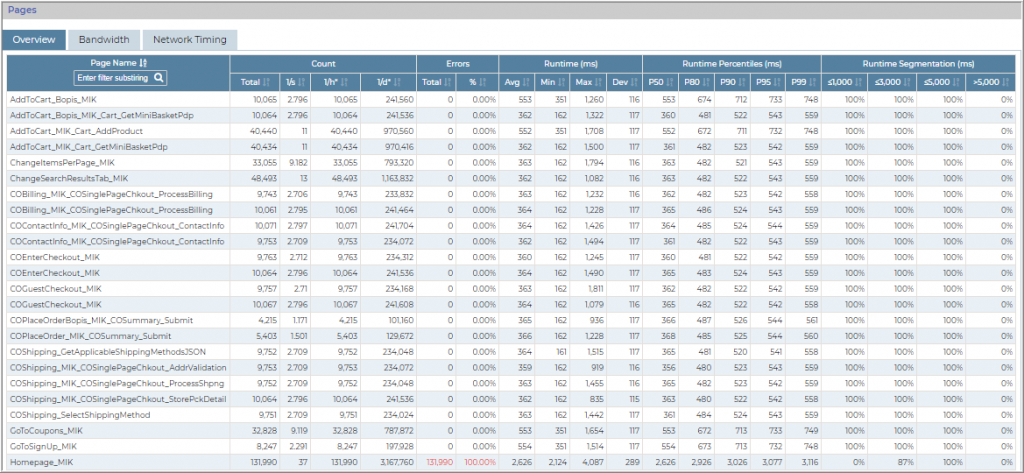1024x473 pixels.
Task: Sort by Dev runtime column arrows
Action: 632,83
